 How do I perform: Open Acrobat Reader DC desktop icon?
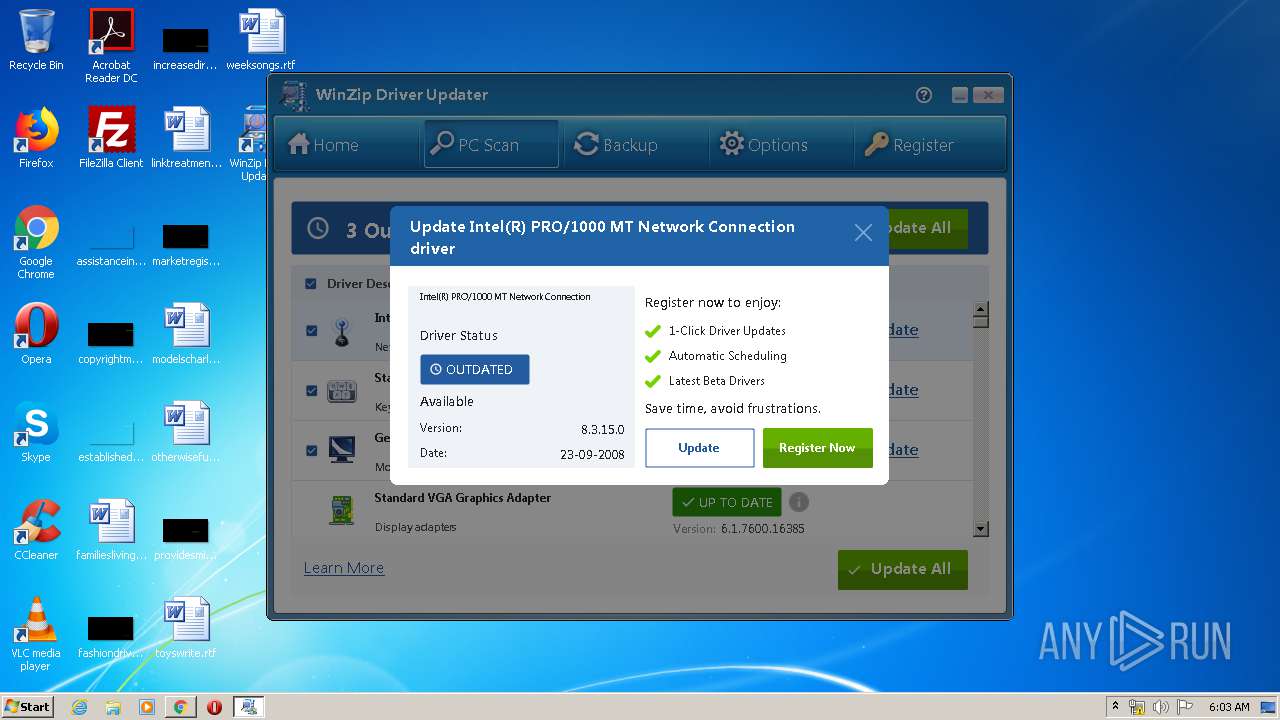tap(111, 46)
